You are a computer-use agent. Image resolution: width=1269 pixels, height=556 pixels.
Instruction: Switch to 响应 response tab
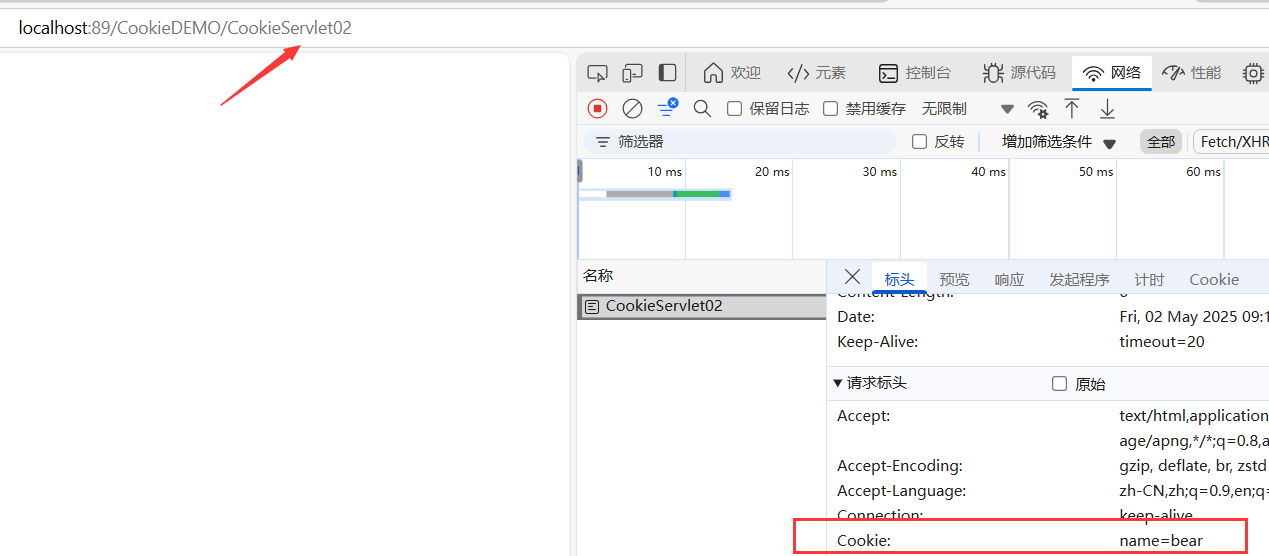tap(1009, 279)
